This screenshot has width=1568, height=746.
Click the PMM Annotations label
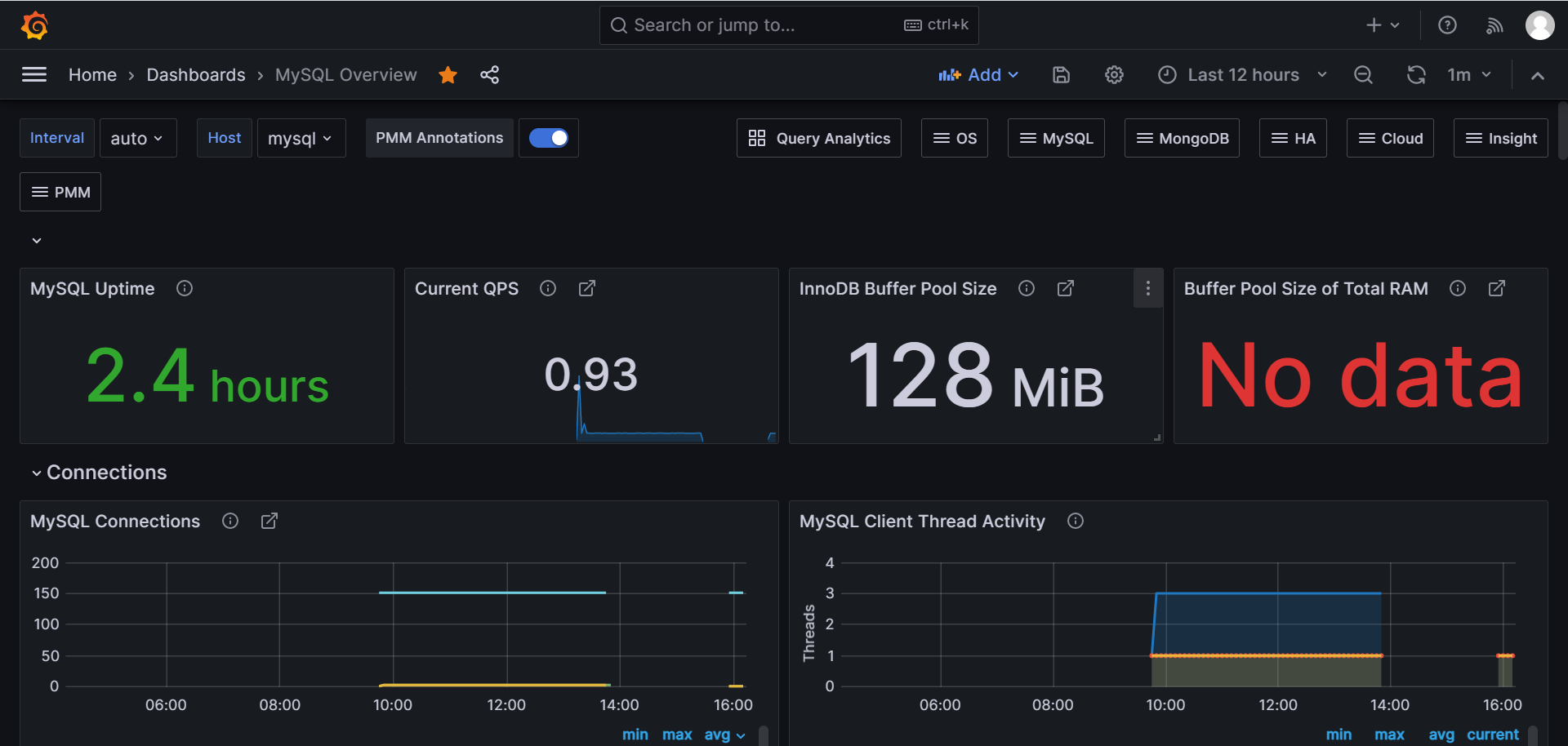click(x=439, y=138)
